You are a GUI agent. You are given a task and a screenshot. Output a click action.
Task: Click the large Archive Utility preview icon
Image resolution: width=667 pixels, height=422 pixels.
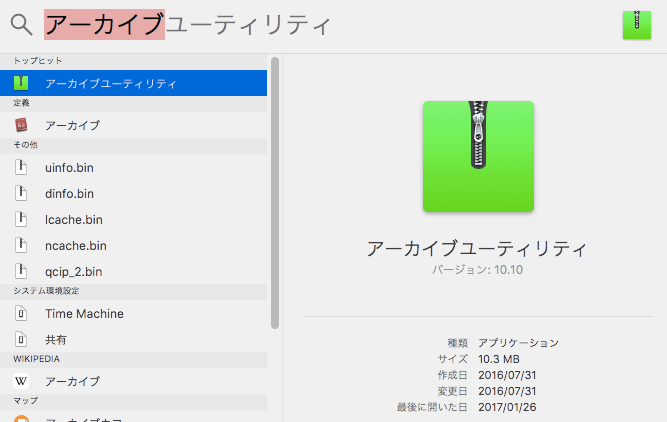(478, 157)
